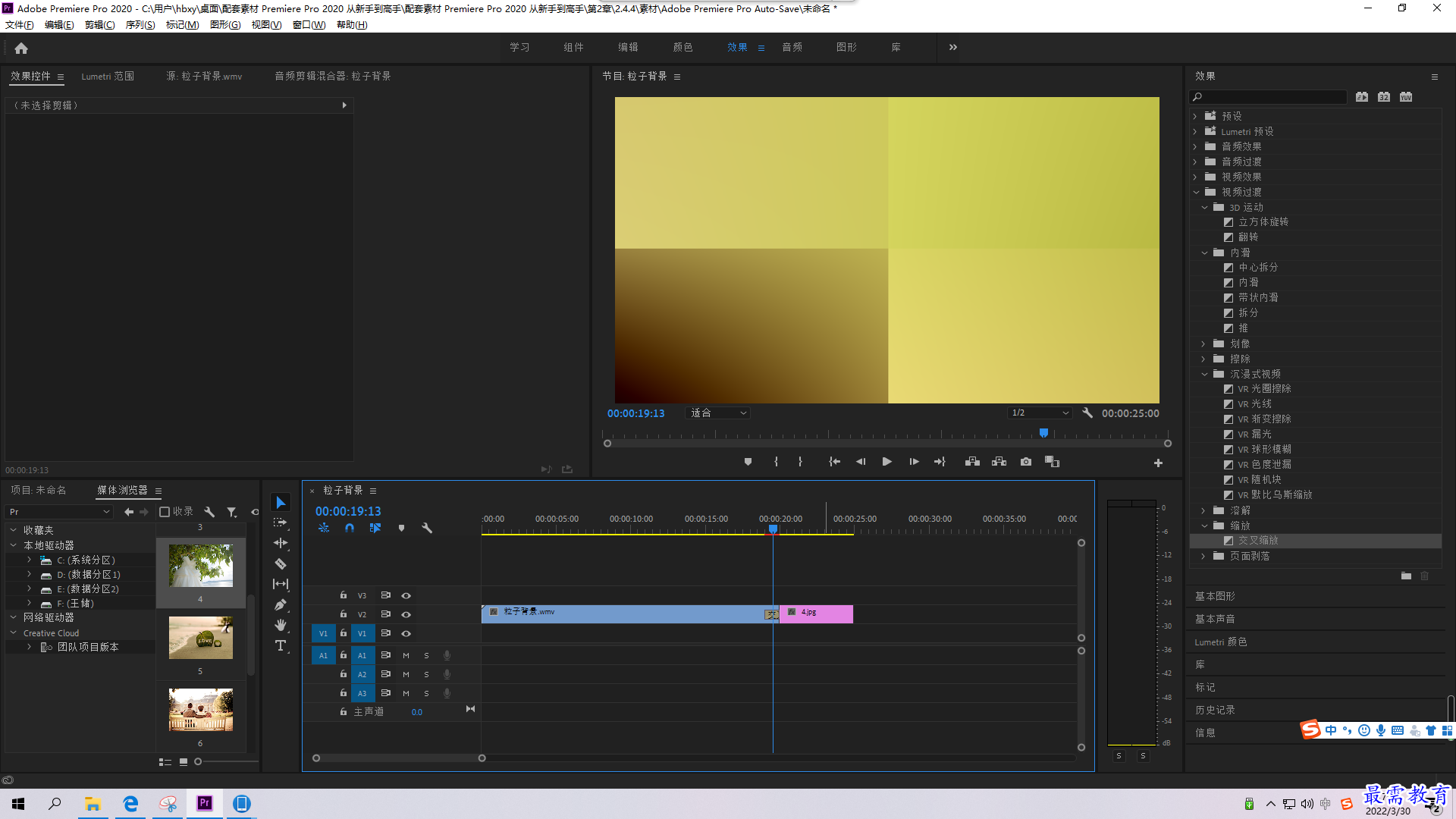Screen dimensions: 1456x819
Task: Select the Slip tool
Action: click(x=281, y=584)
